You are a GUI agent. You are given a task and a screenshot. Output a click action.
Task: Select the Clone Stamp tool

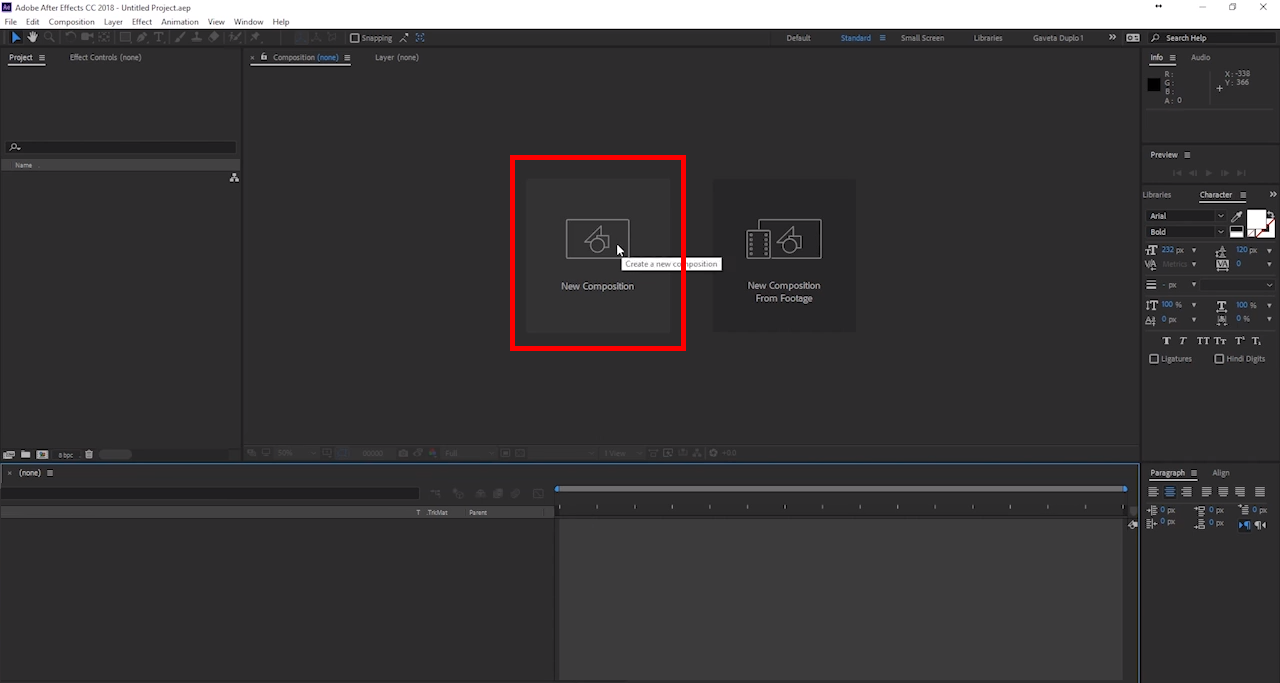197,38
